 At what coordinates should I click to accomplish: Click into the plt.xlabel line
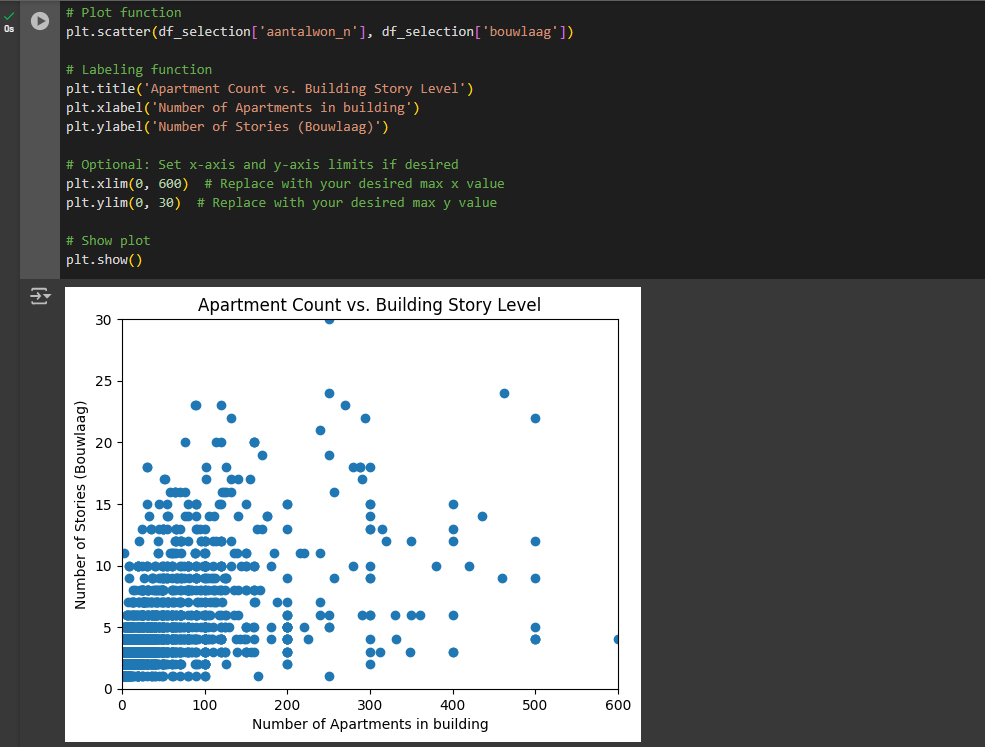coord(243,108)
